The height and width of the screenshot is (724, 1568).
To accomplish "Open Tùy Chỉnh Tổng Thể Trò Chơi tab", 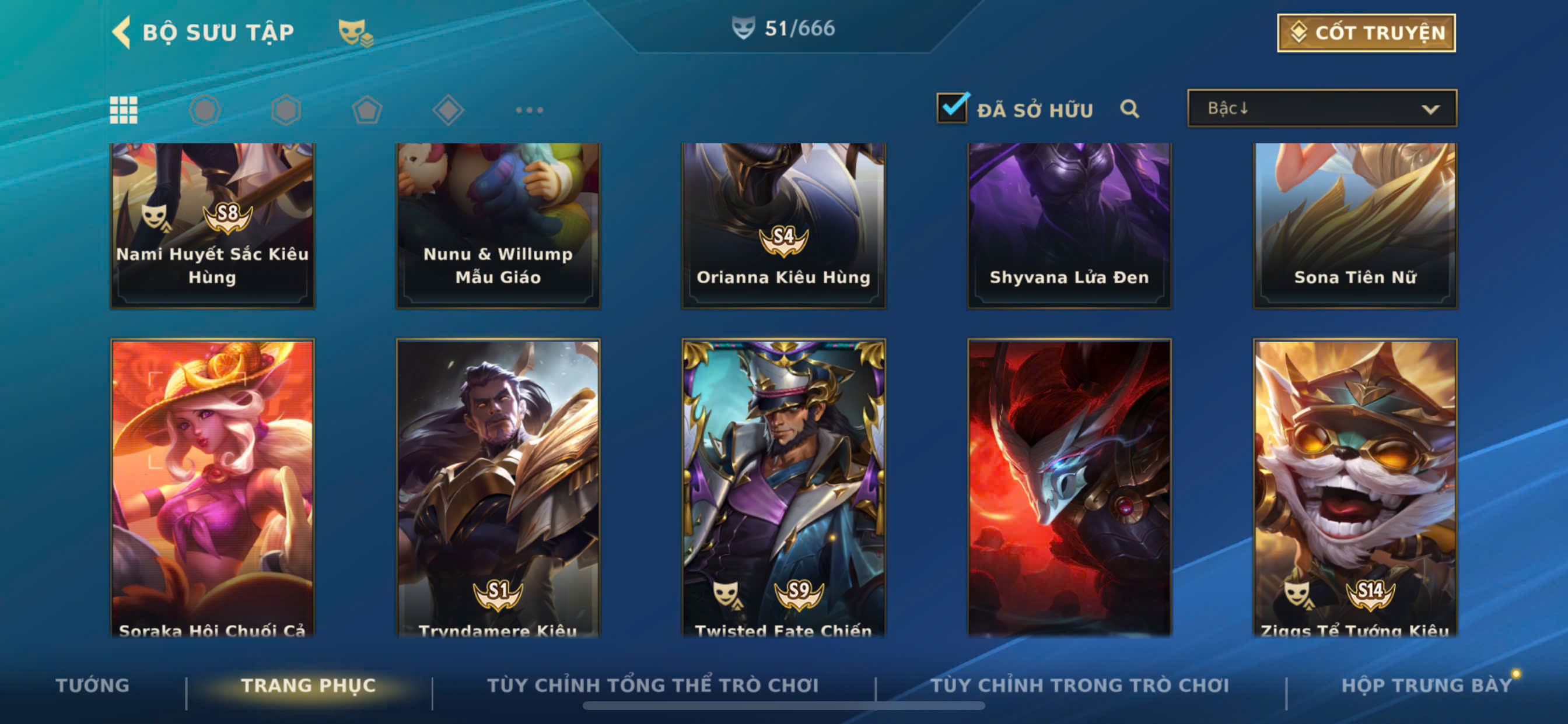I will pyautogui.click(x=653, y=685).
